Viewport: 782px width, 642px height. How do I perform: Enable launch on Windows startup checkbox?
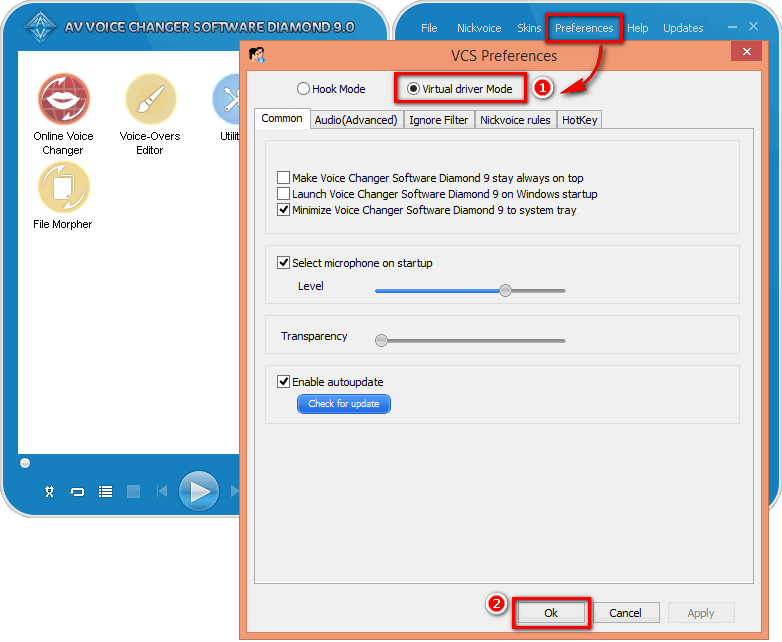(x=283, y=194)
